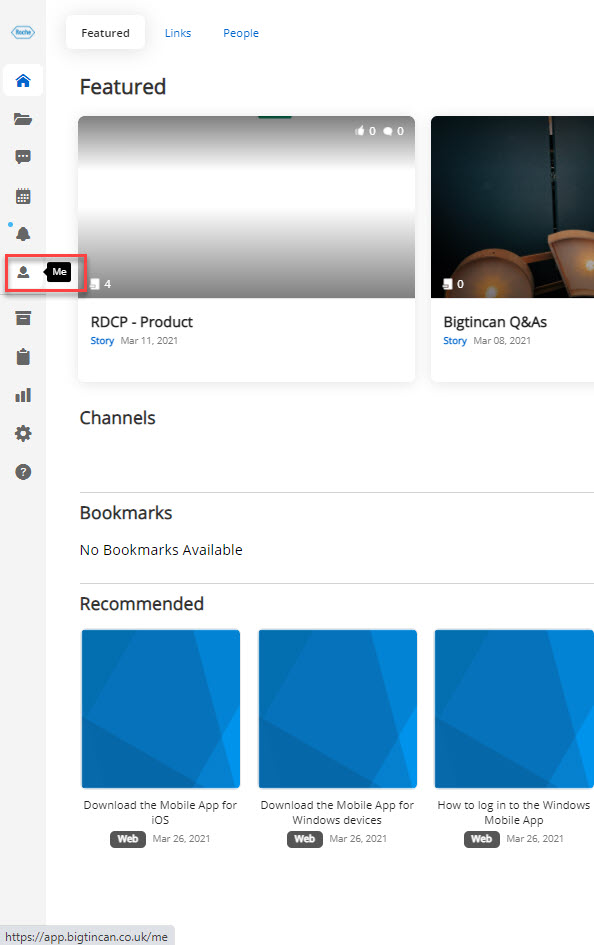594x945 pixels.
Task: Click the 'Mar 08, 2021' date text
Action: coord(502,341)
